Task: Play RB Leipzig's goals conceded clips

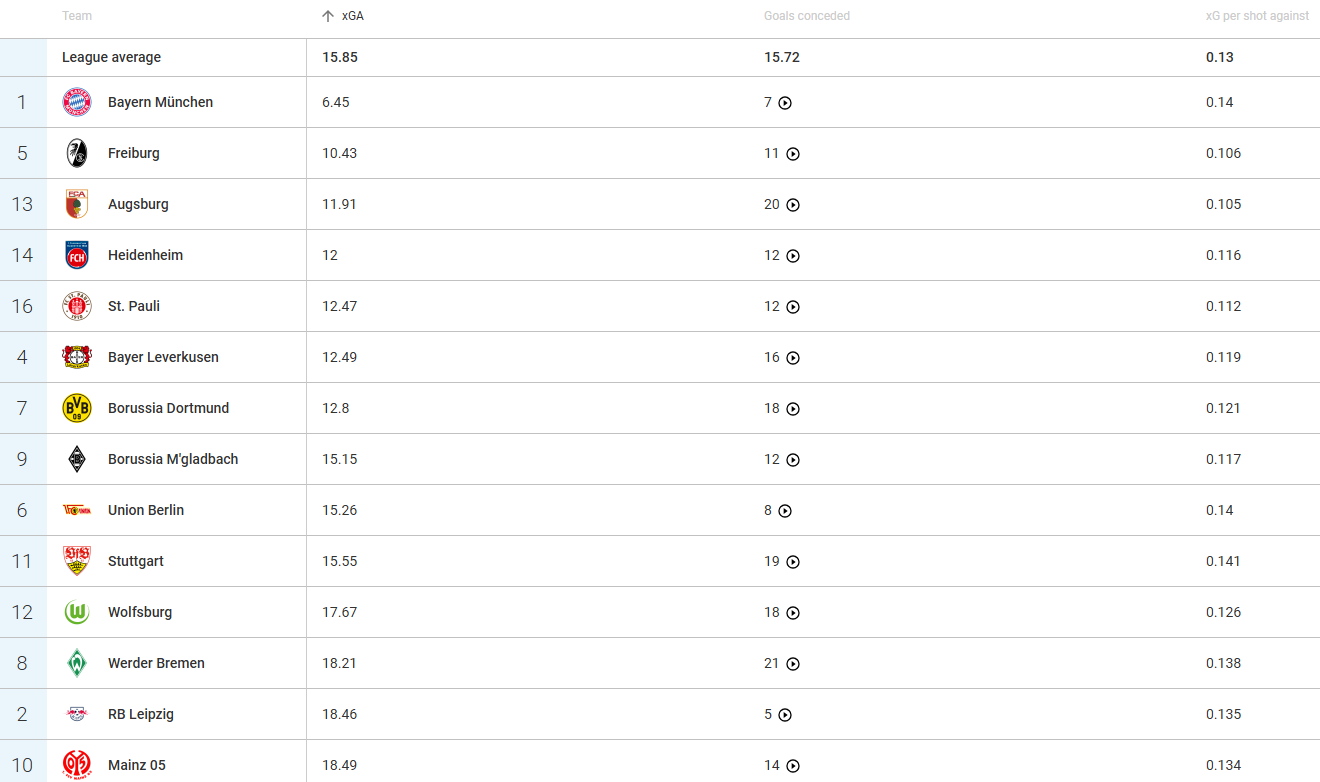Action: coord(785,715)
